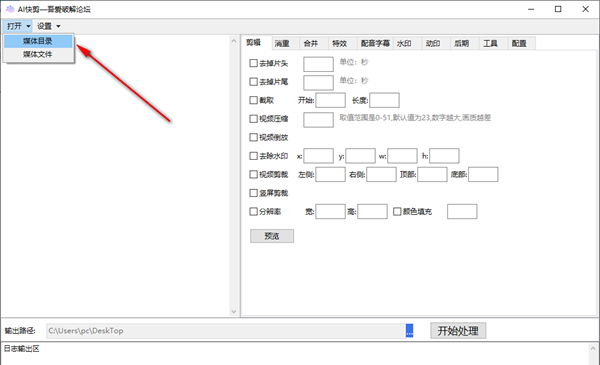Click the 右侧 crop input field

[381, 174]
